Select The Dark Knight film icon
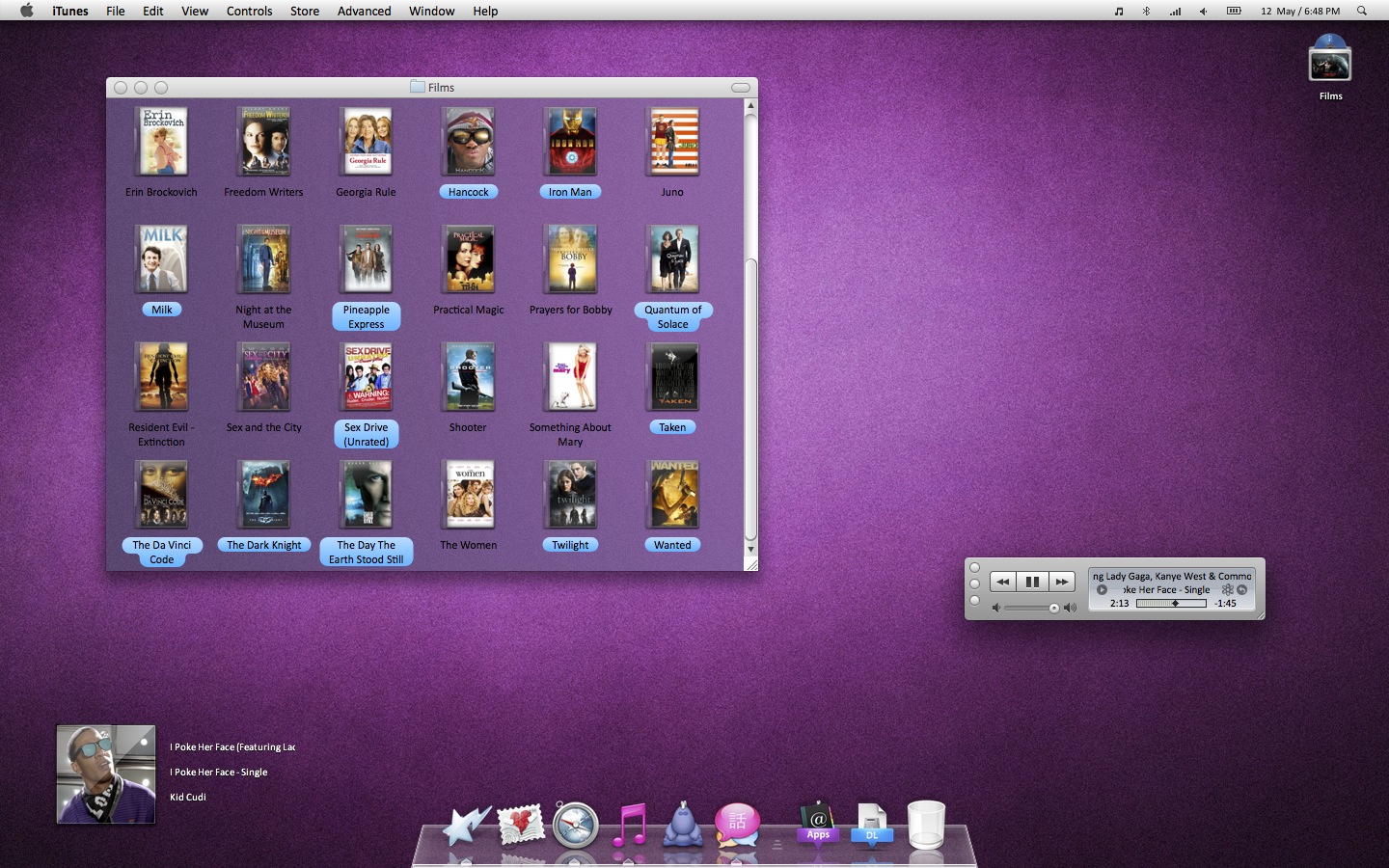The width and height of the screenshot is (1389, 868). [264, 495]
